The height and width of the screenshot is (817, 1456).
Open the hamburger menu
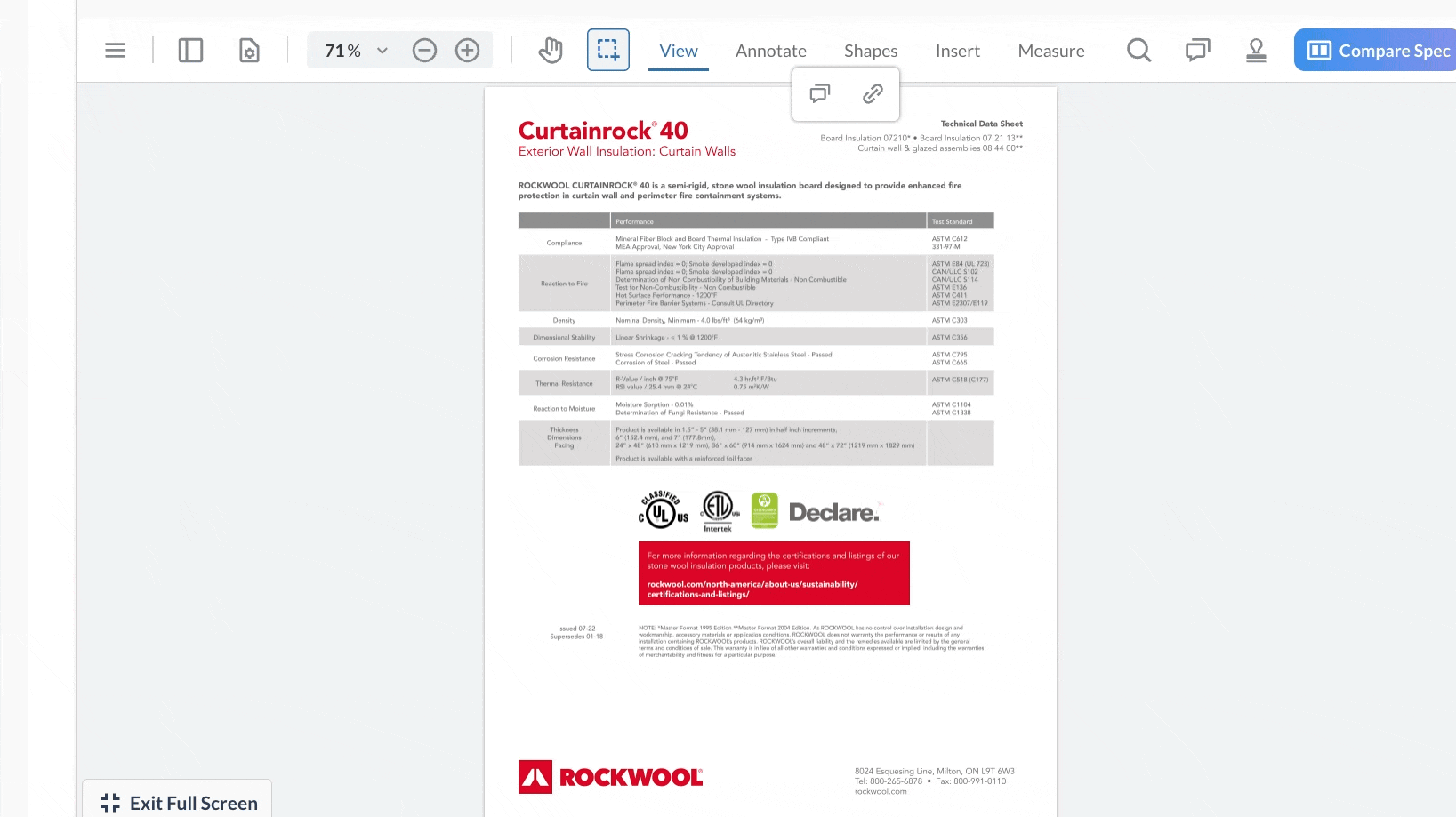[115, 51]
